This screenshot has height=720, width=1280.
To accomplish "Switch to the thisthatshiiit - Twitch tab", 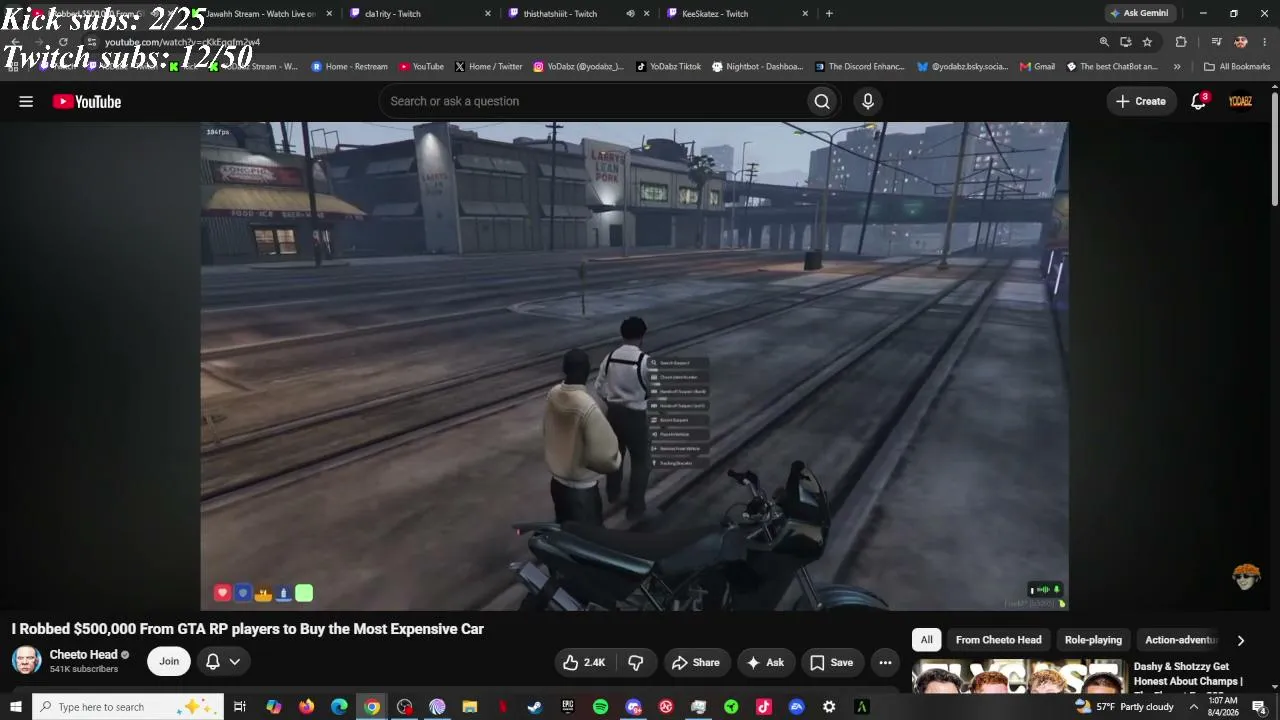I will 579,14.
